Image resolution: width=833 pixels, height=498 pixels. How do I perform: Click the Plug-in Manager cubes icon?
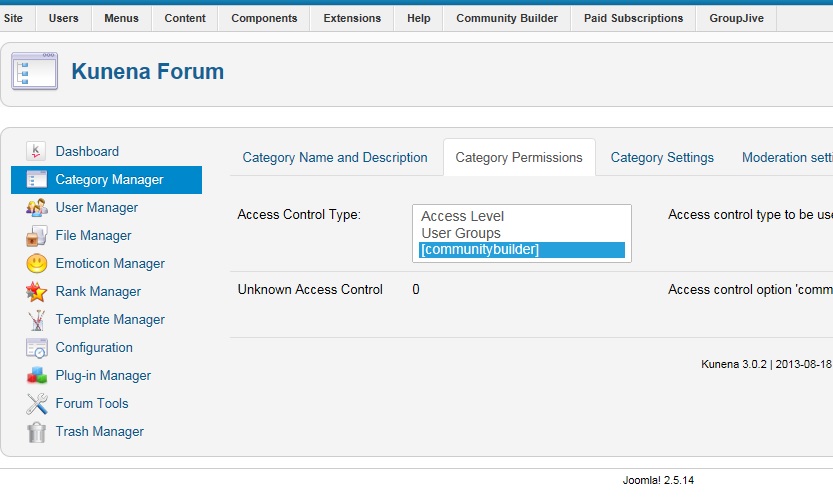click(36, 376)
